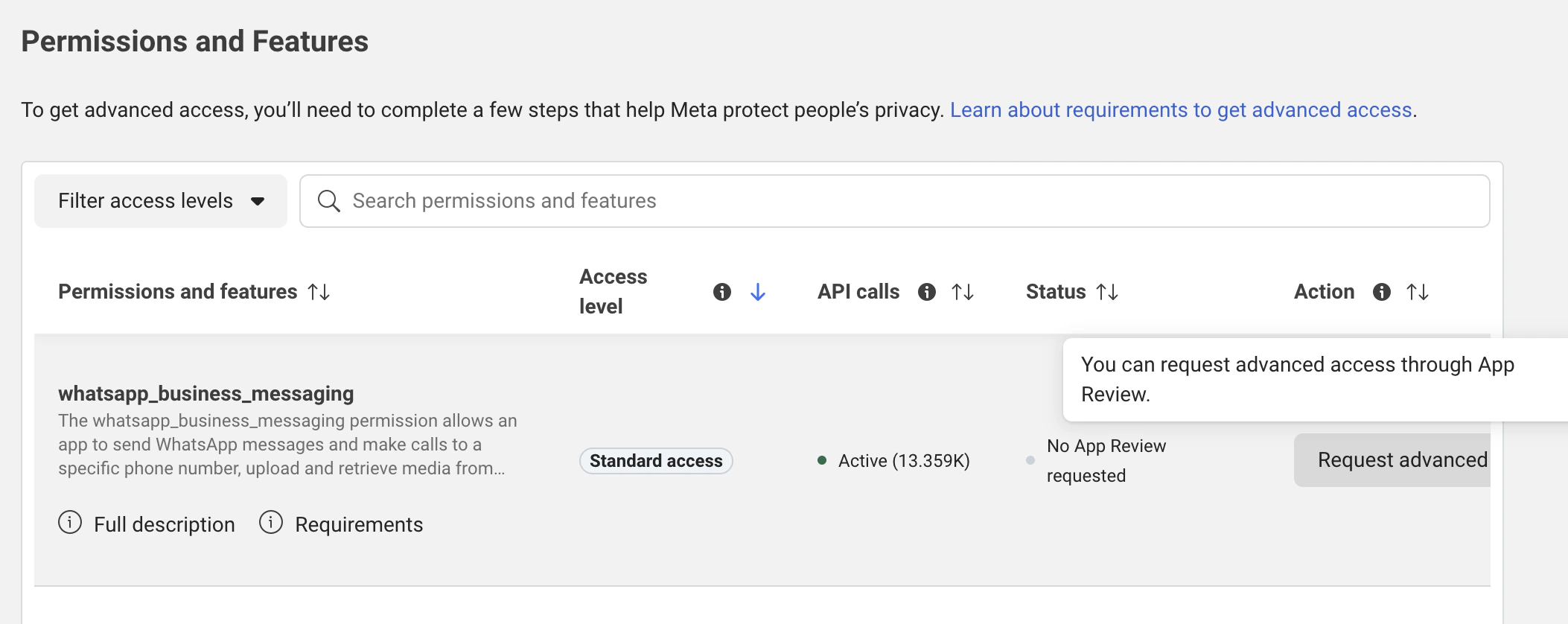Sort the Action column arrows
Image resolution: width=1568 pixels, height=624 pixels.
pyautogui.click(x=1418, y=292)
